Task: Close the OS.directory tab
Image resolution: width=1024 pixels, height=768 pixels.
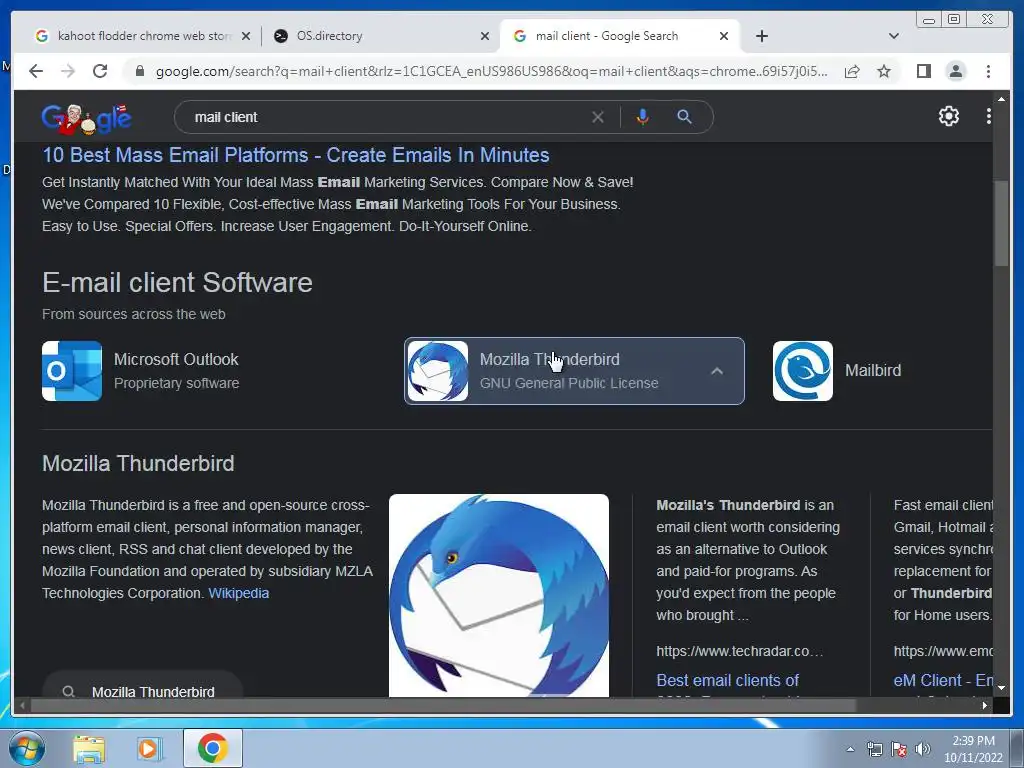Action: pyautogui.click(x=485, y=36)
